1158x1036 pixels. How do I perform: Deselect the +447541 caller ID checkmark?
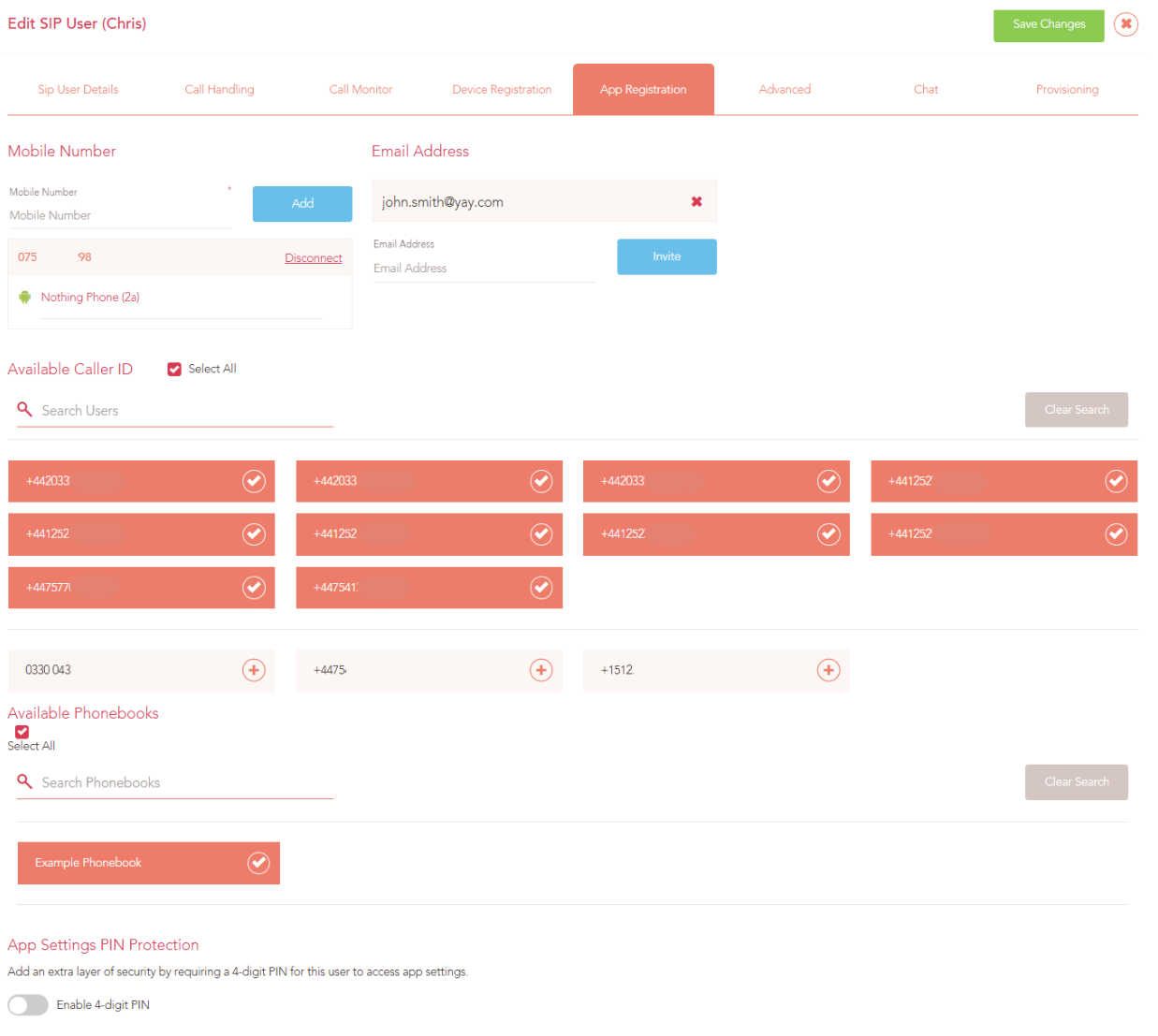[541, 588]
